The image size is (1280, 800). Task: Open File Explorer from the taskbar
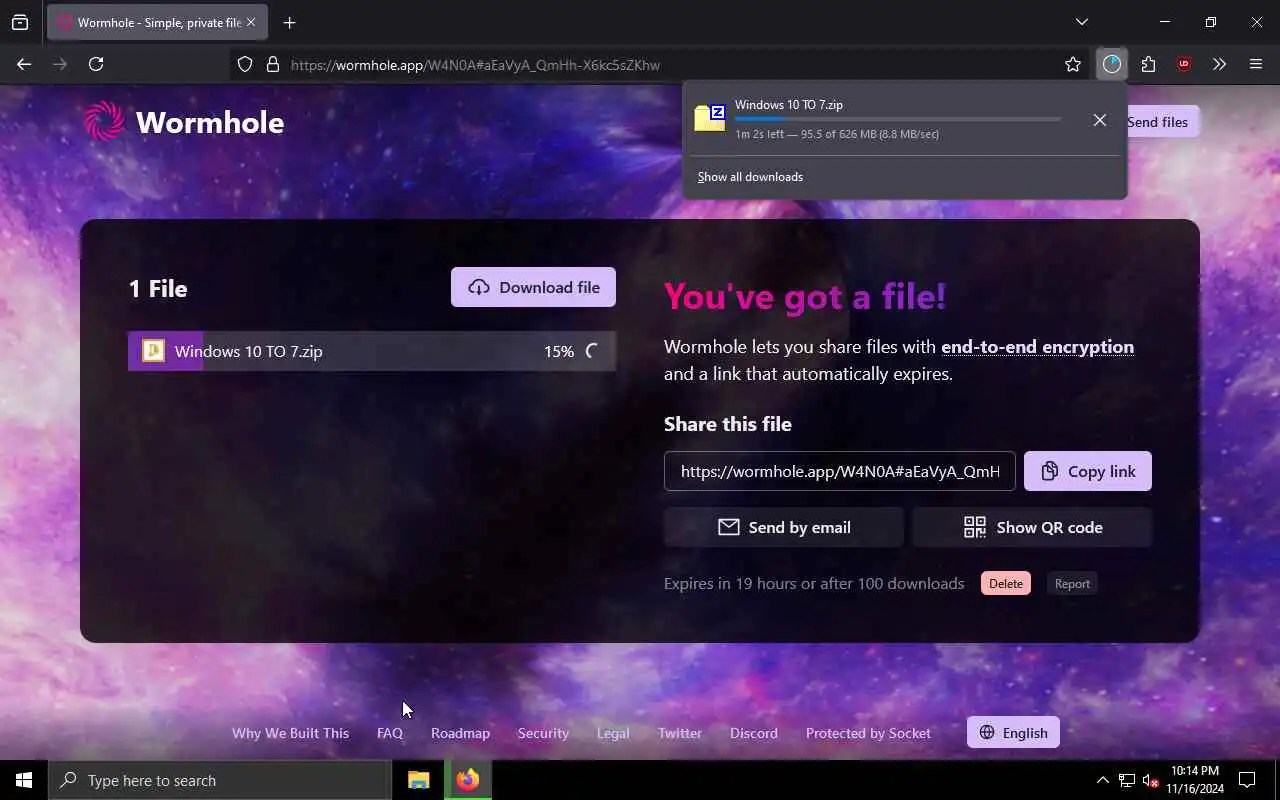[419, 780]
